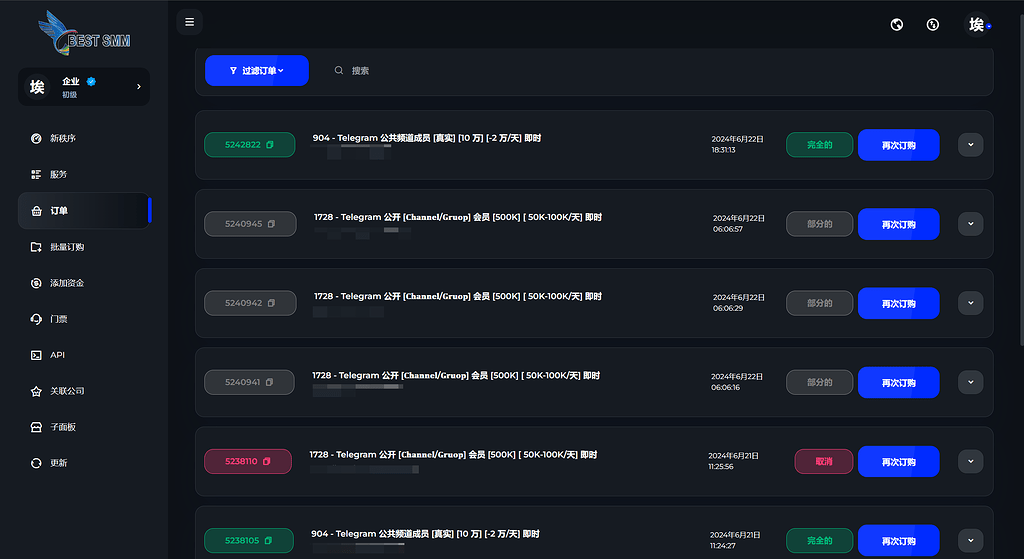Click the new order sidebar icon

pos(36,138)
